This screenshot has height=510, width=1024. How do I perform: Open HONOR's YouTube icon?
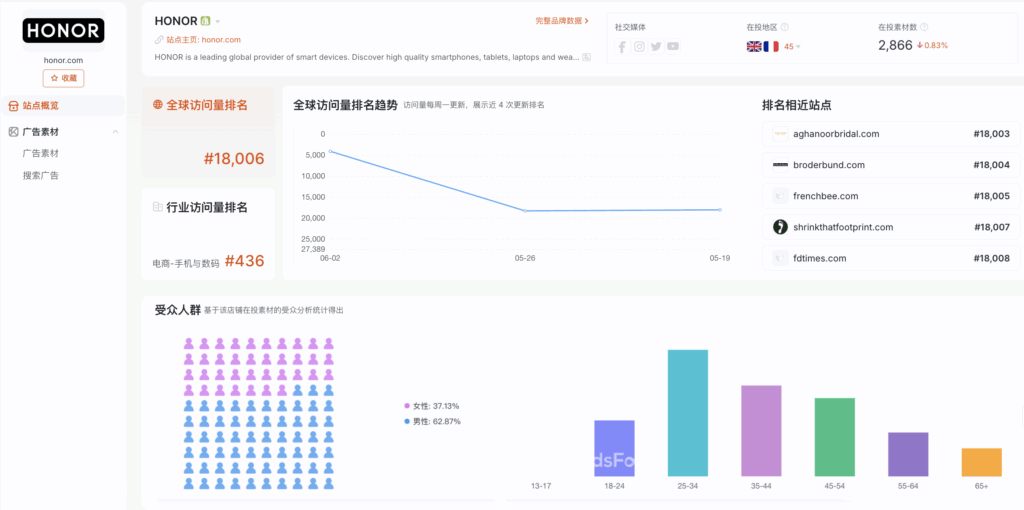click(673, 46)
